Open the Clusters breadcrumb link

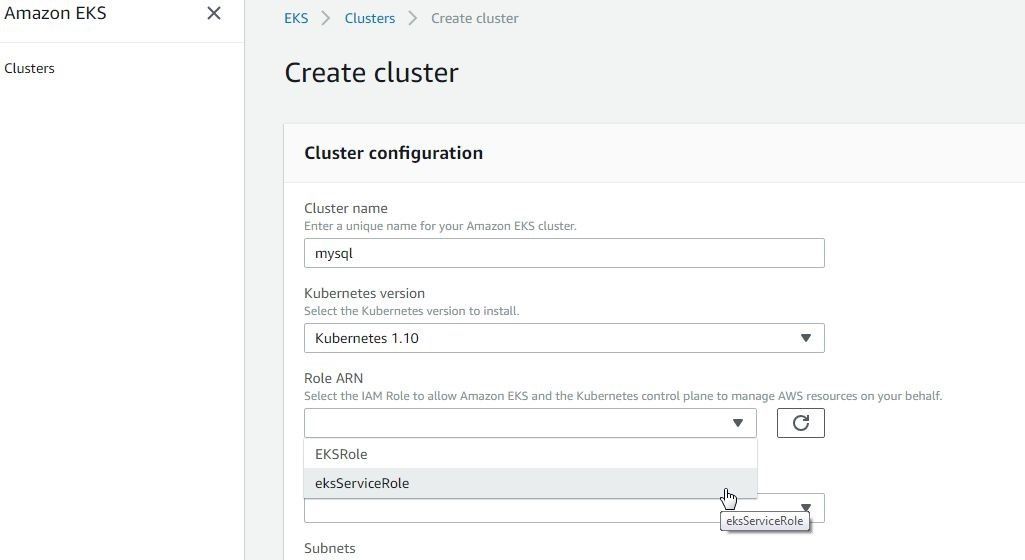[x=370, y=18]
